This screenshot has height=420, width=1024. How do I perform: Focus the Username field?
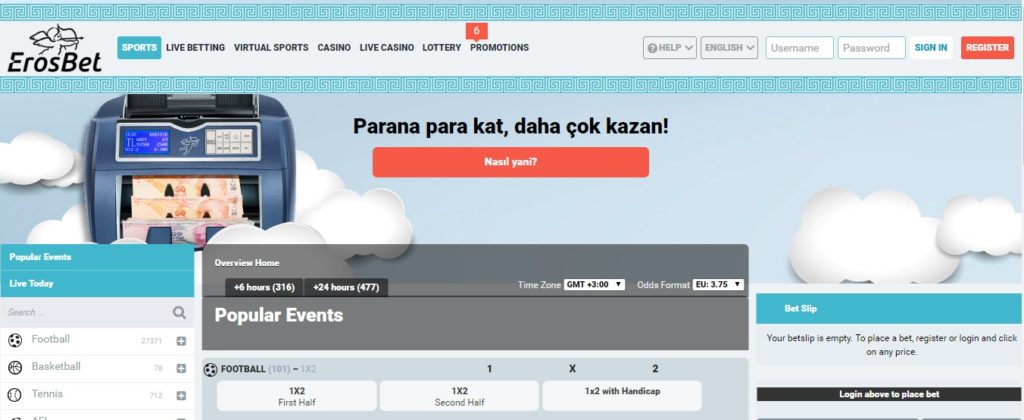point(799,48)
